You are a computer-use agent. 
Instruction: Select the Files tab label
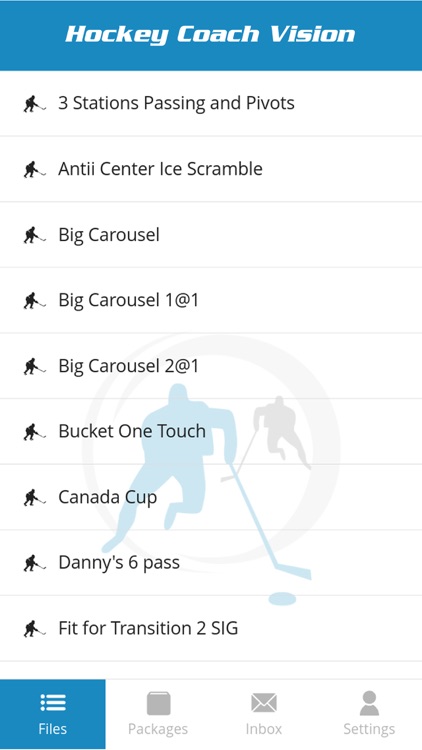tap(53, 729)
